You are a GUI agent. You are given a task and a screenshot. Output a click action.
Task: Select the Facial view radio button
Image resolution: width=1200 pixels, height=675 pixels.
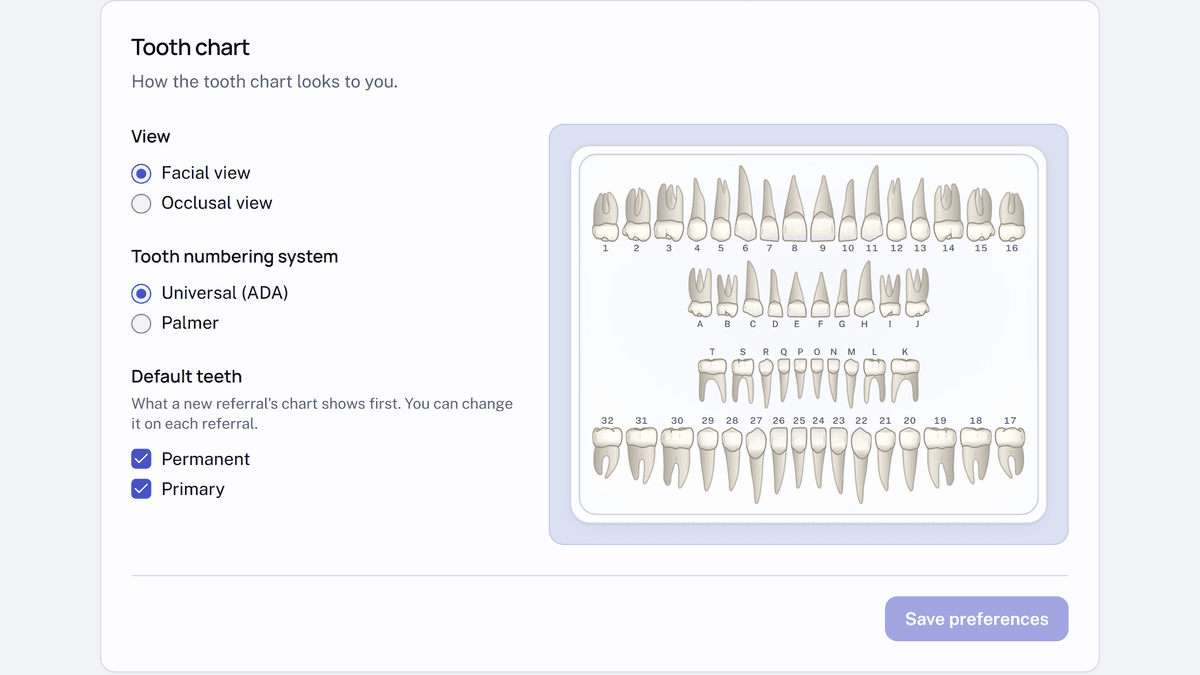[x=142, y=173]
